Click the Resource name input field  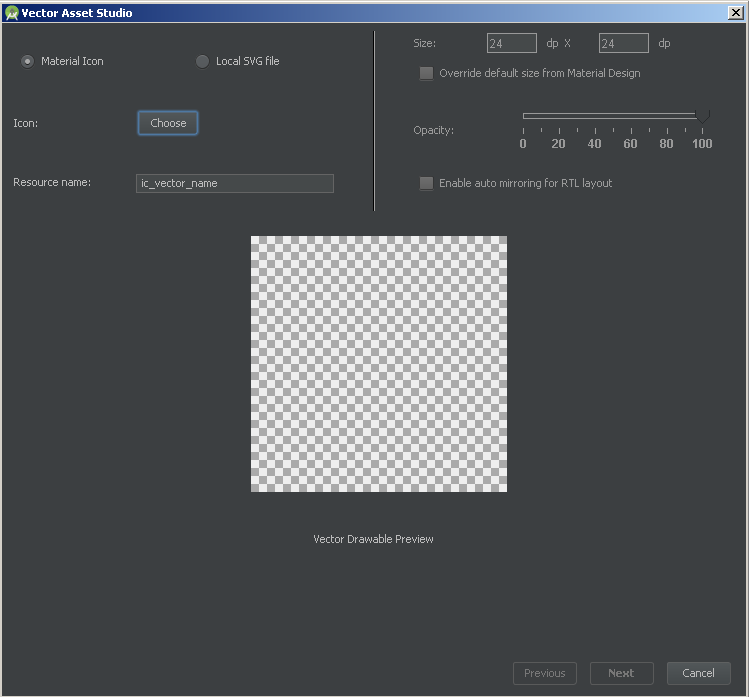235,183
